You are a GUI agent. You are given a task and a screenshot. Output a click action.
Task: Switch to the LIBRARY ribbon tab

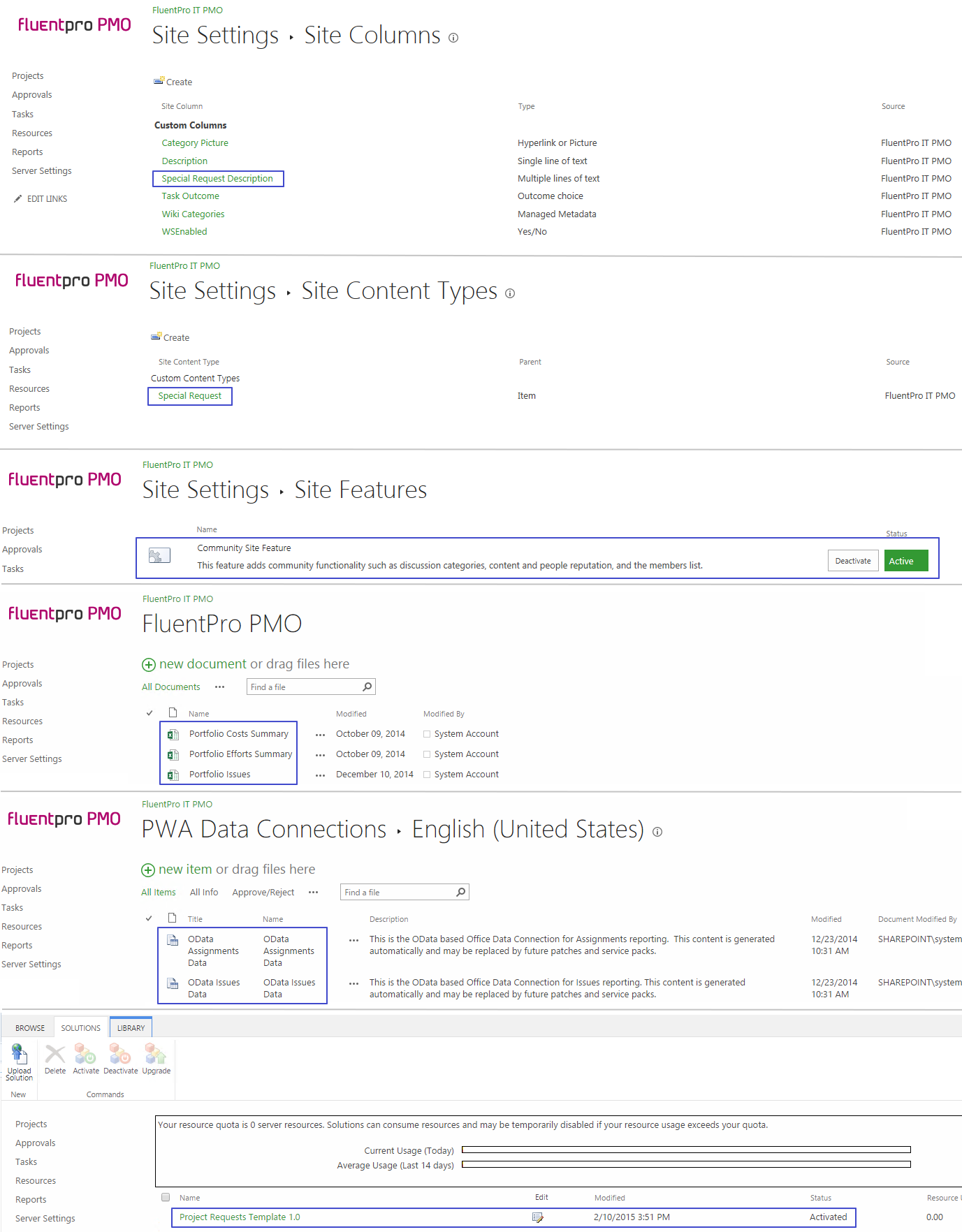(131, 1028)
